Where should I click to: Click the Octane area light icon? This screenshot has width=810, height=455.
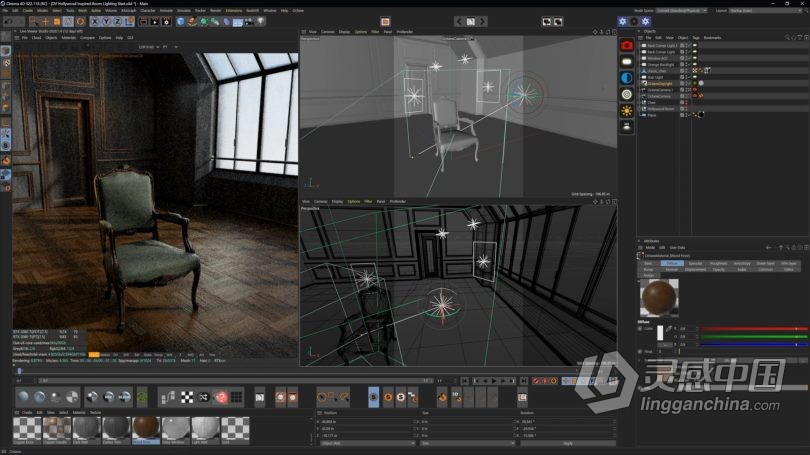[627, 62]
